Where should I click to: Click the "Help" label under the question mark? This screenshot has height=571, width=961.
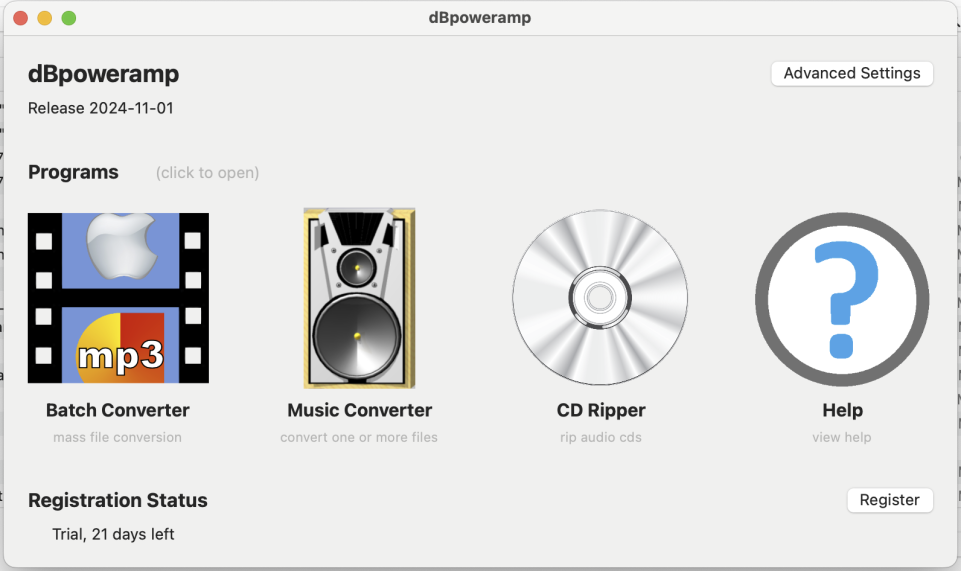click(x=842, y=410)
